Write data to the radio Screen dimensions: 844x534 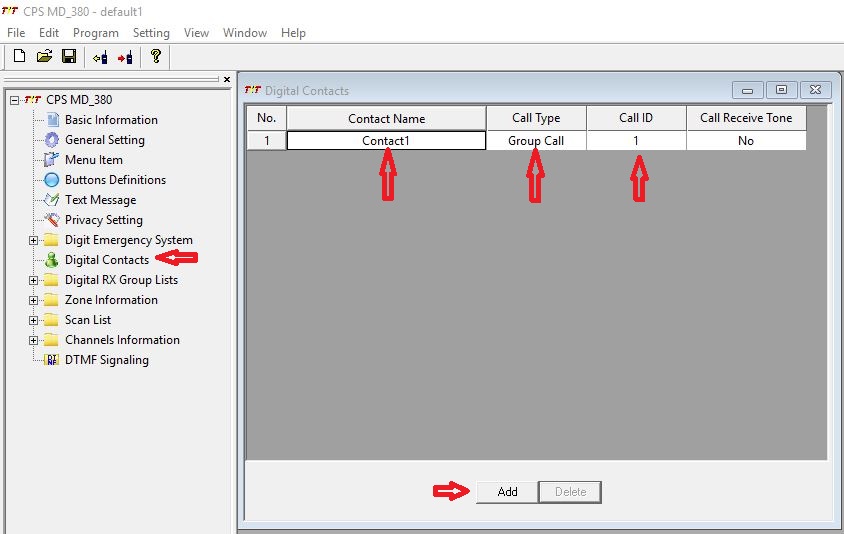coord(125,57)
